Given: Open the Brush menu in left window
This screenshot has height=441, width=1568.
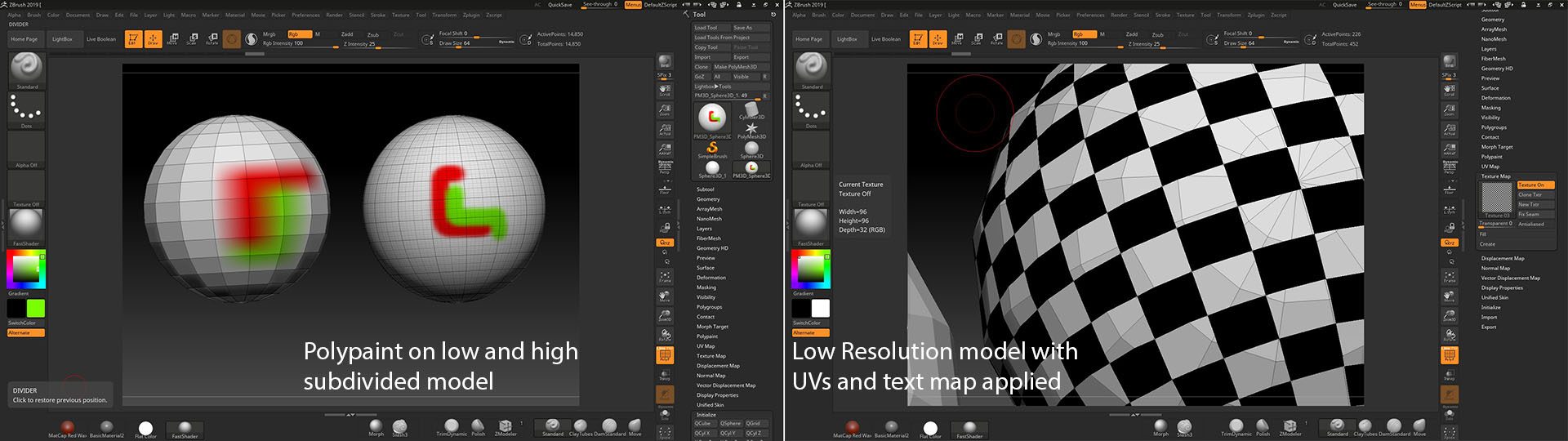Looking at the screenshot, I should pyautogui.click(x=33, y=15).
